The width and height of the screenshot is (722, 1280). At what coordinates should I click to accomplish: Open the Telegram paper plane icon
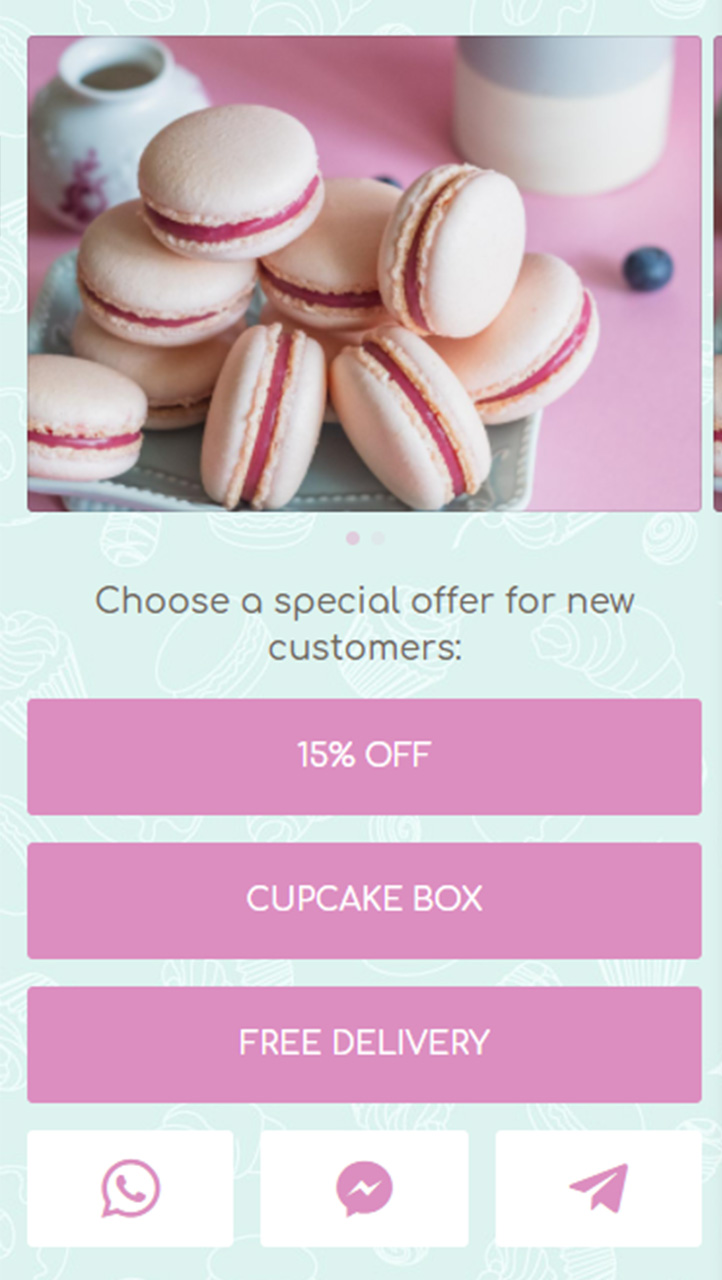point(599,1188)
